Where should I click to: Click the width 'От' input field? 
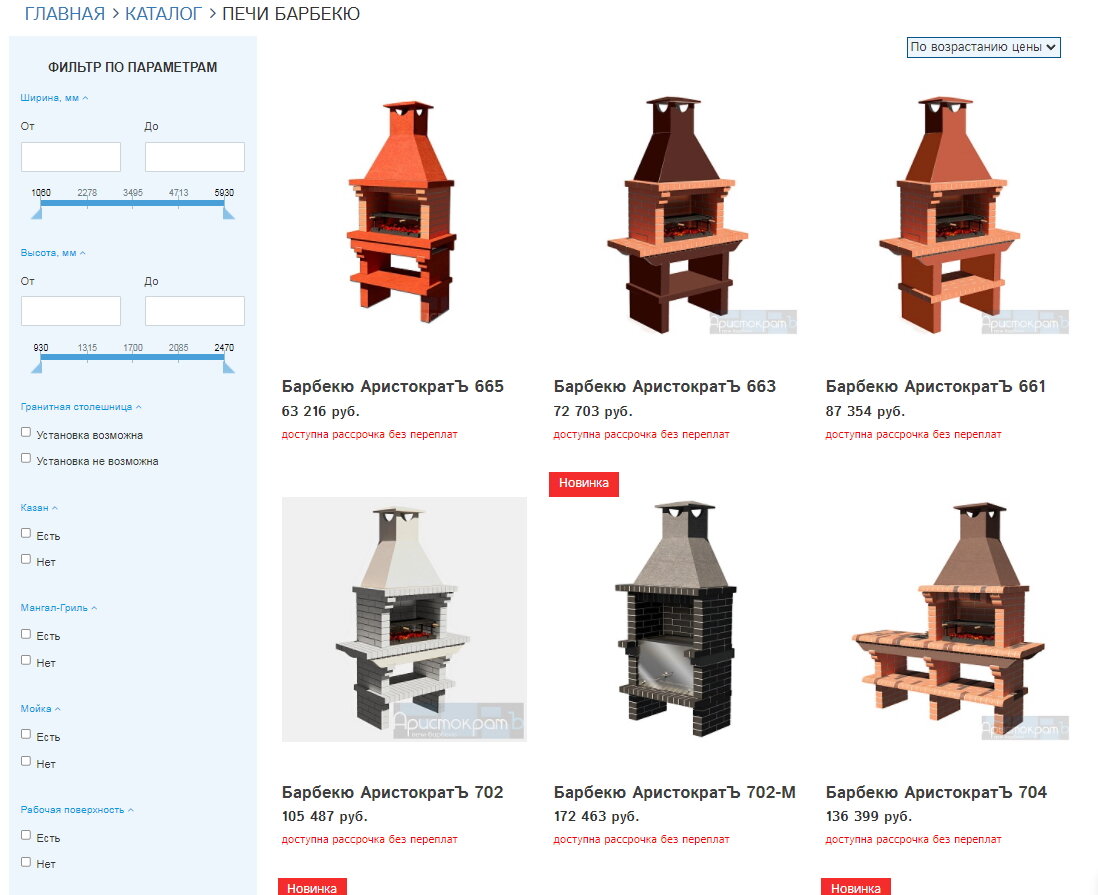(x=71, y=157)
